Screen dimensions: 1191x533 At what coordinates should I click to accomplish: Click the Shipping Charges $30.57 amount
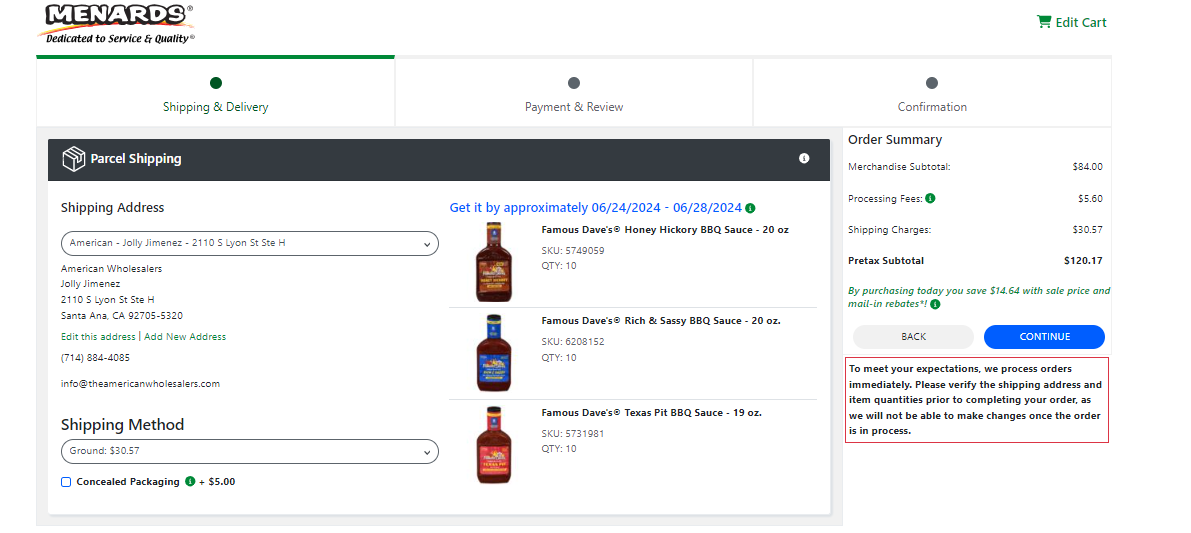[x=1088, y=229]
